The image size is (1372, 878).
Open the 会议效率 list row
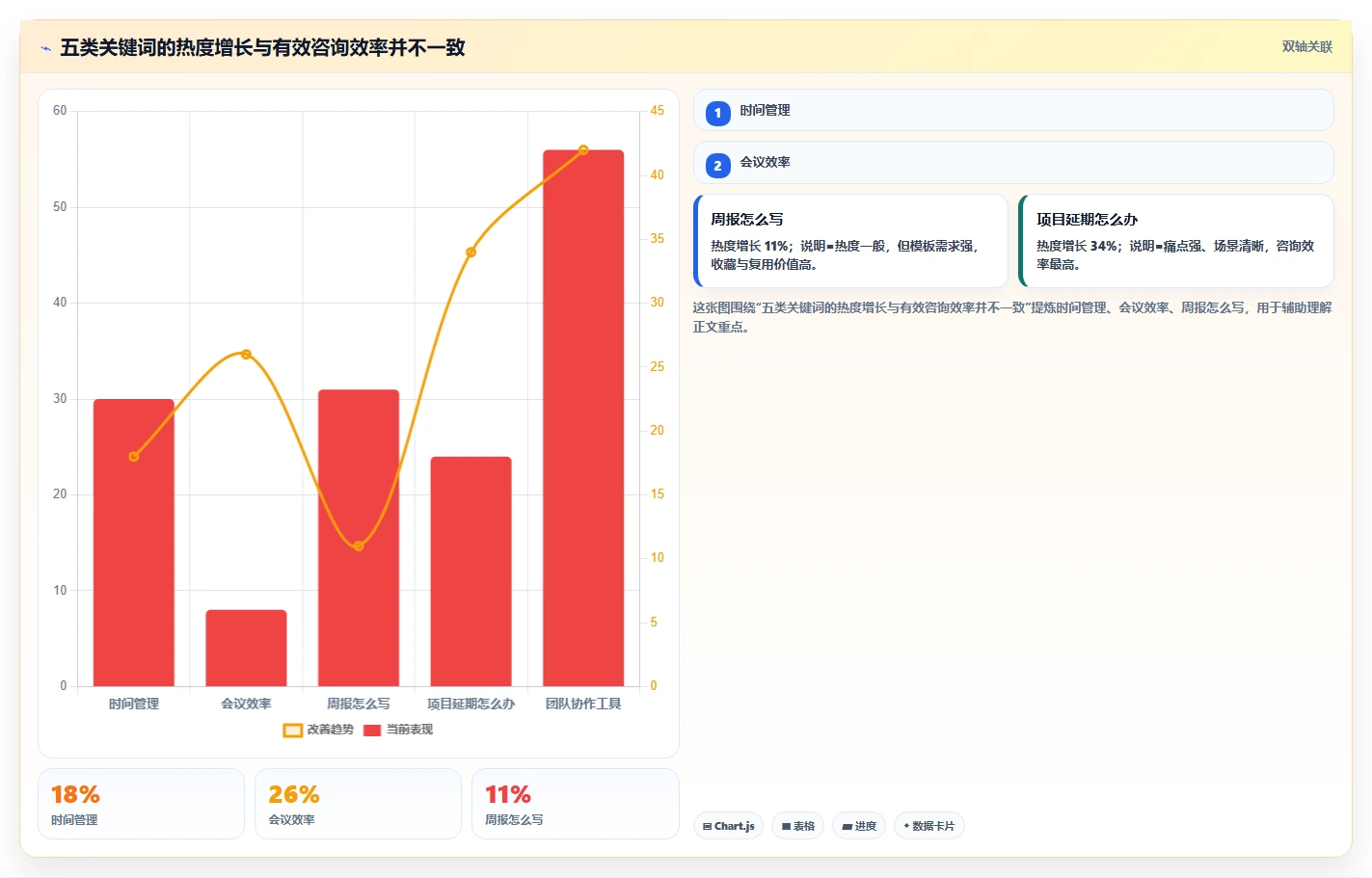coord(1013,162)
